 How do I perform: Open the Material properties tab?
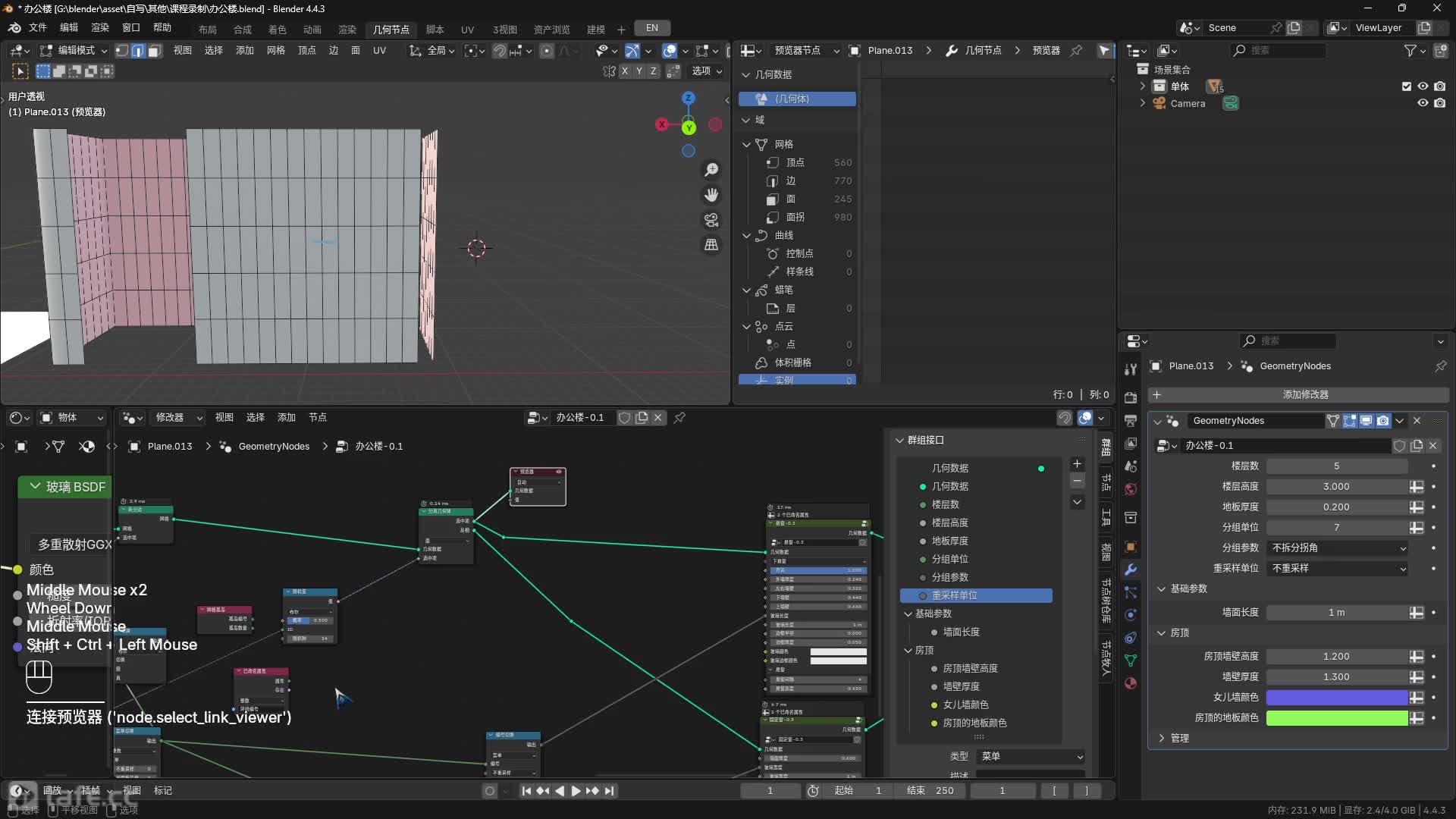[x=1131, y=683]
